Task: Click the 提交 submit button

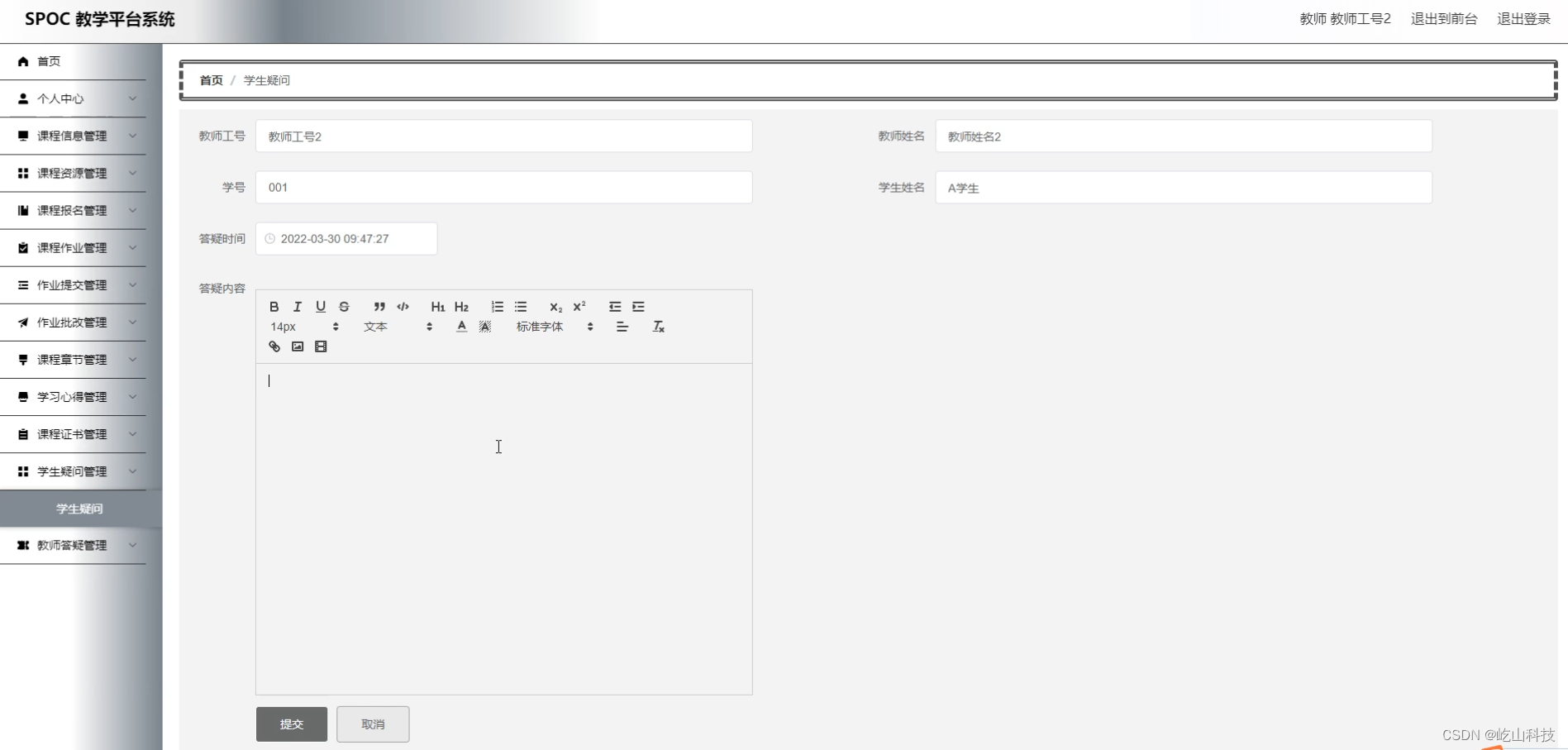Action: click(x=291, y=724)
